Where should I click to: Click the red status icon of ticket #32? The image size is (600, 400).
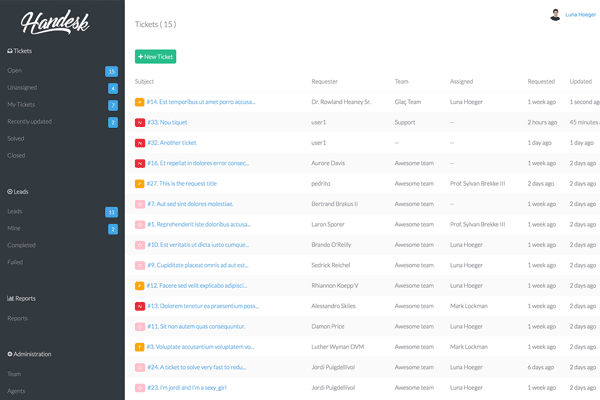coord(140,143)
